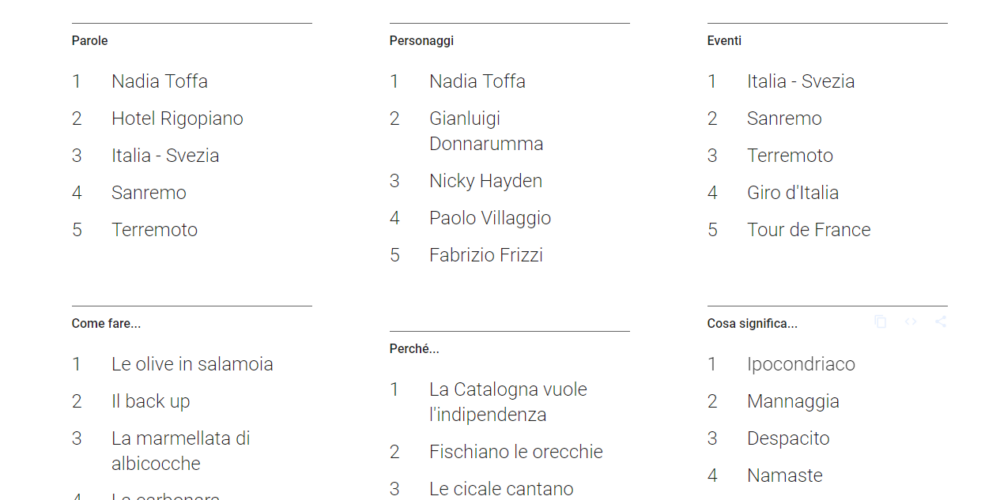Open Fabrizio Frizzi entry
This screenshot has height=500, width=1000.
(486, 255)
